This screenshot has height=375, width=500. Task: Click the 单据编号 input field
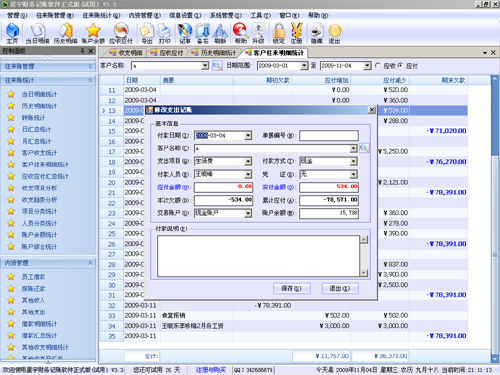329,135
